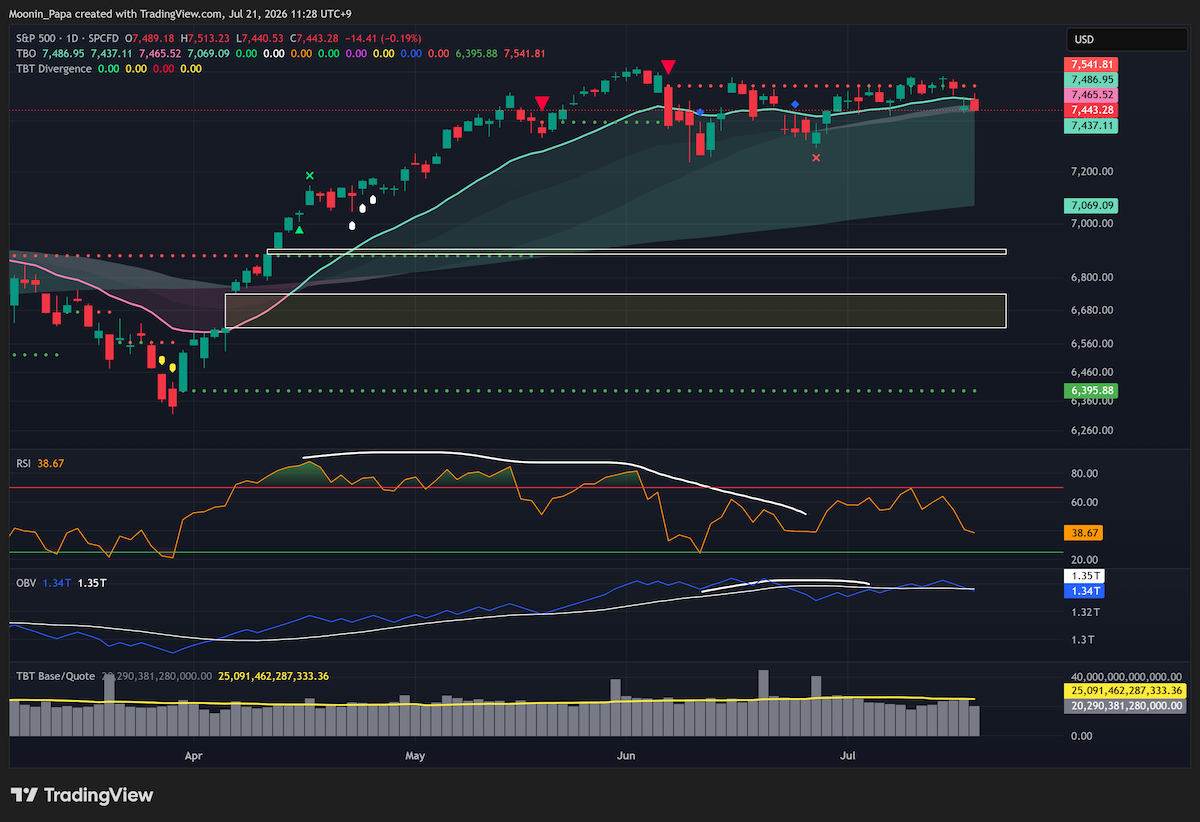Screen dimensions: 1200x822
Task: Click the red down-triangle marker in mid-May
Action: point(541,103)
